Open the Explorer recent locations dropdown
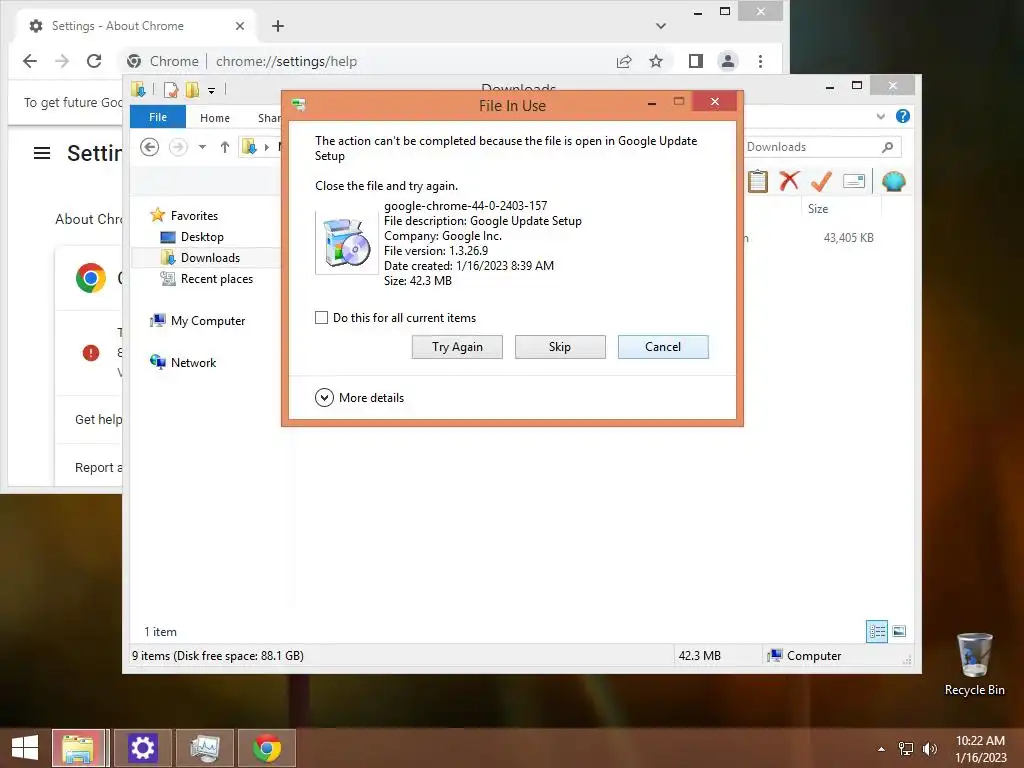The image size is (1024, 768). [x=202, y=147]
